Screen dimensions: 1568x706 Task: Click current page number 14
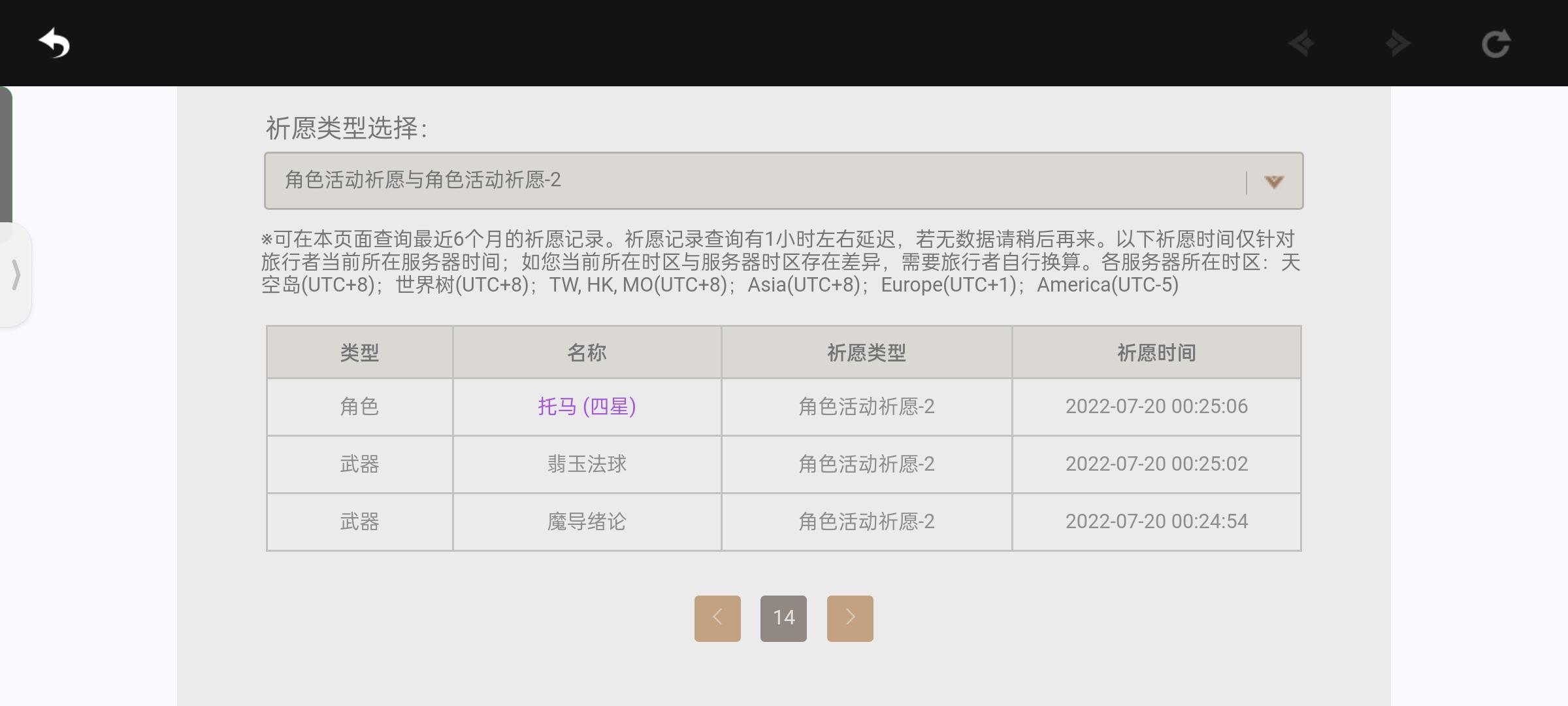783,618
